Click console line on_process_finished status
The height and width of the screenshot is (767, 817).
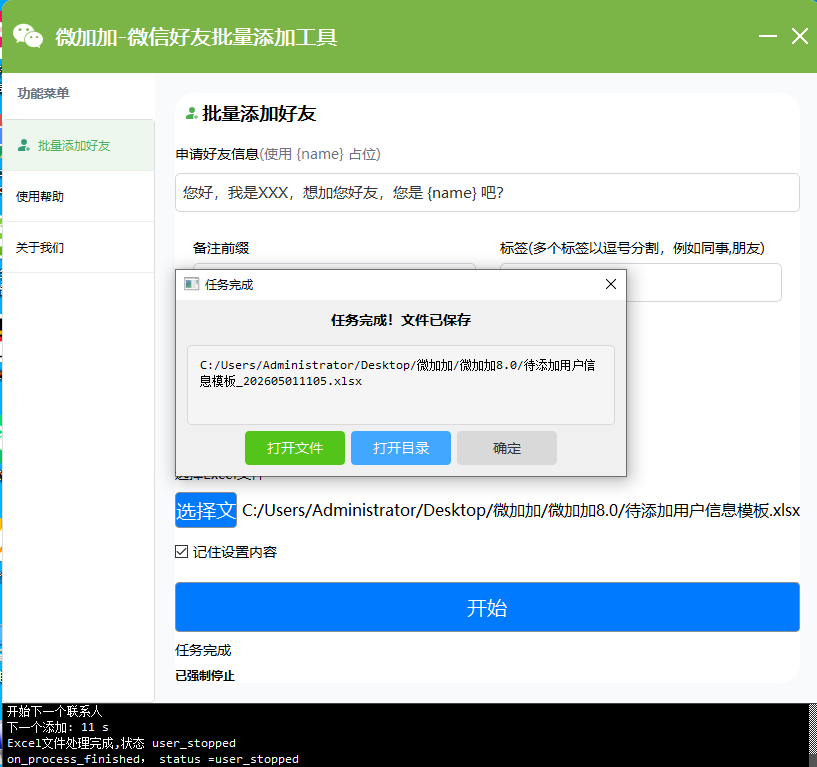pyautogui.click(x=153, y=759)
